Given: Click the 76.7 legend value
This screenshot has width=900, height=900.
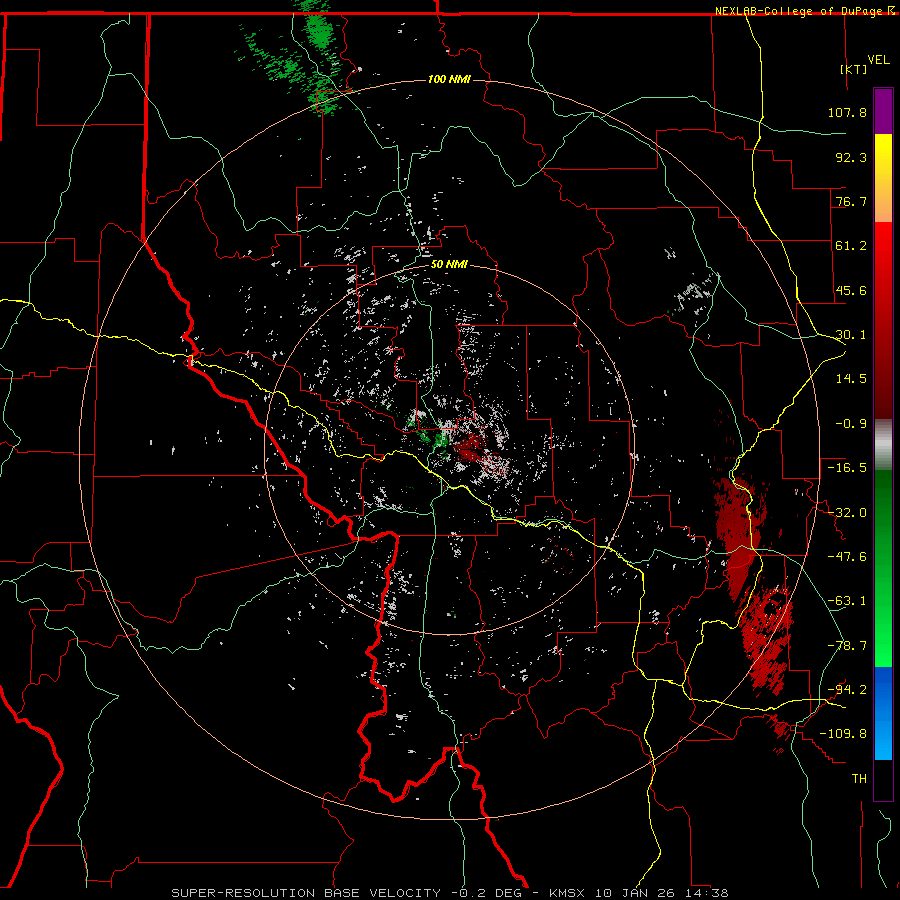Looking at the screenshot, I should click(x=851, y=201).
